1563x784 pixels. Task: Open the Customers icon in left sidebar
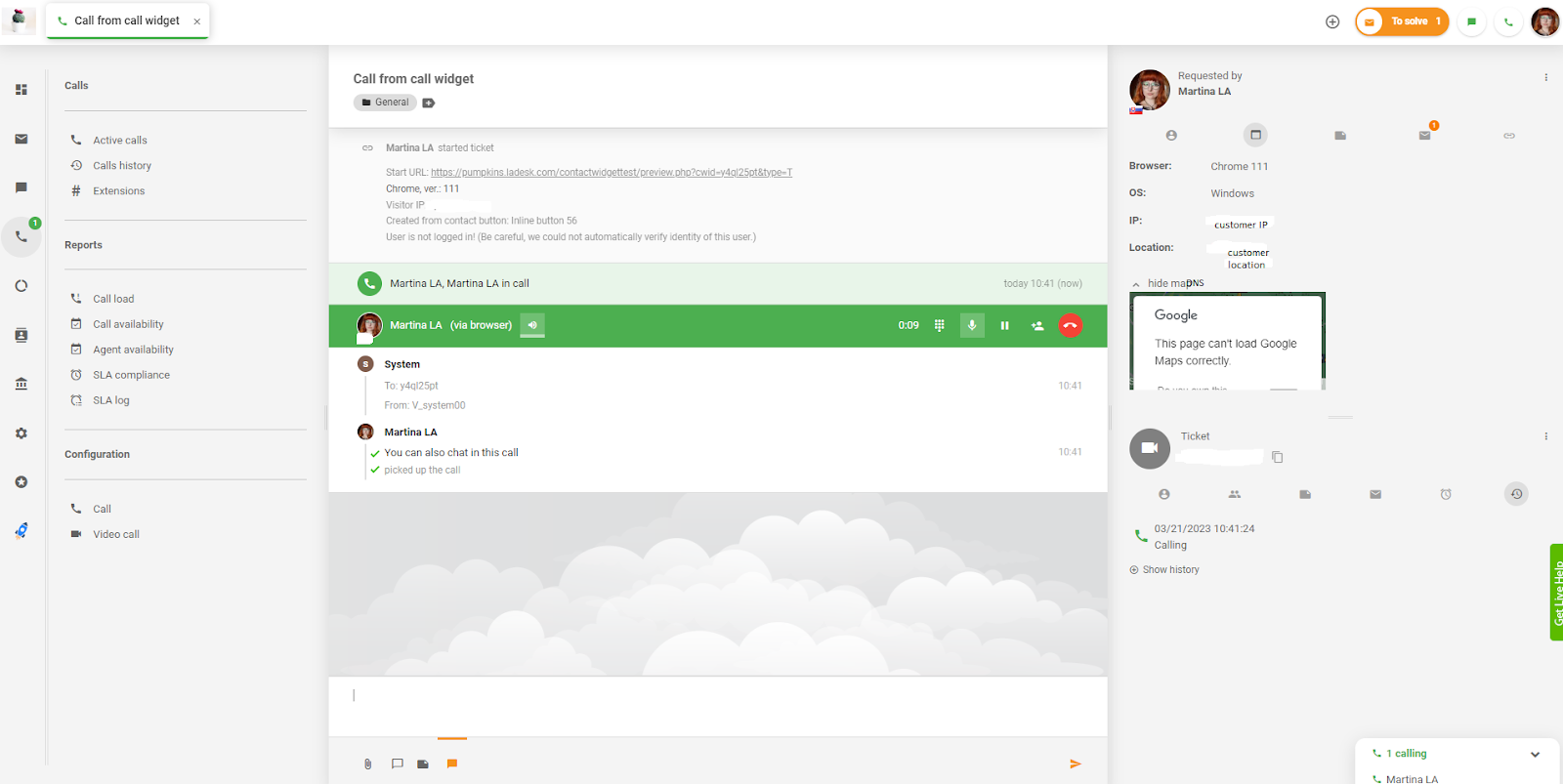click(21, 335)
